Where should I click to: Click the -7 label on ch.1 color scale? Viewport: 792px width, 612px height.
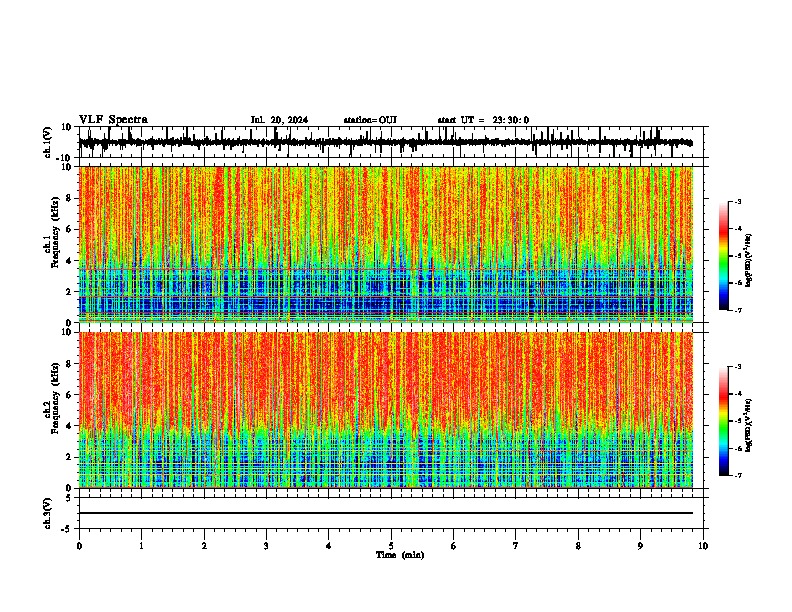(738, 310)
